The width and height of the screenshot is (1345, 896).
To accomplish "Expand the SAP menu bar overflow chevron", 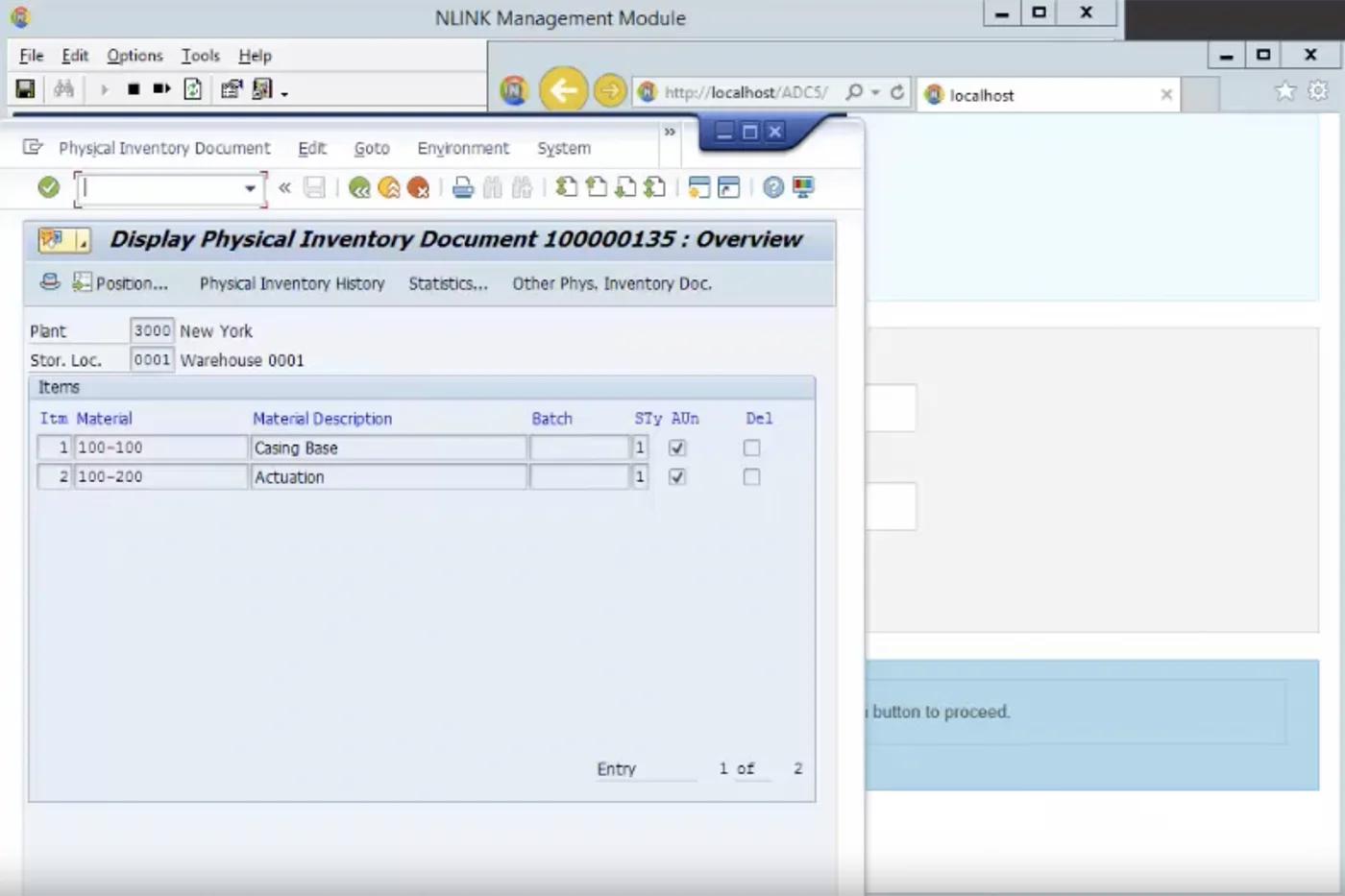I will tap(670, 132).
